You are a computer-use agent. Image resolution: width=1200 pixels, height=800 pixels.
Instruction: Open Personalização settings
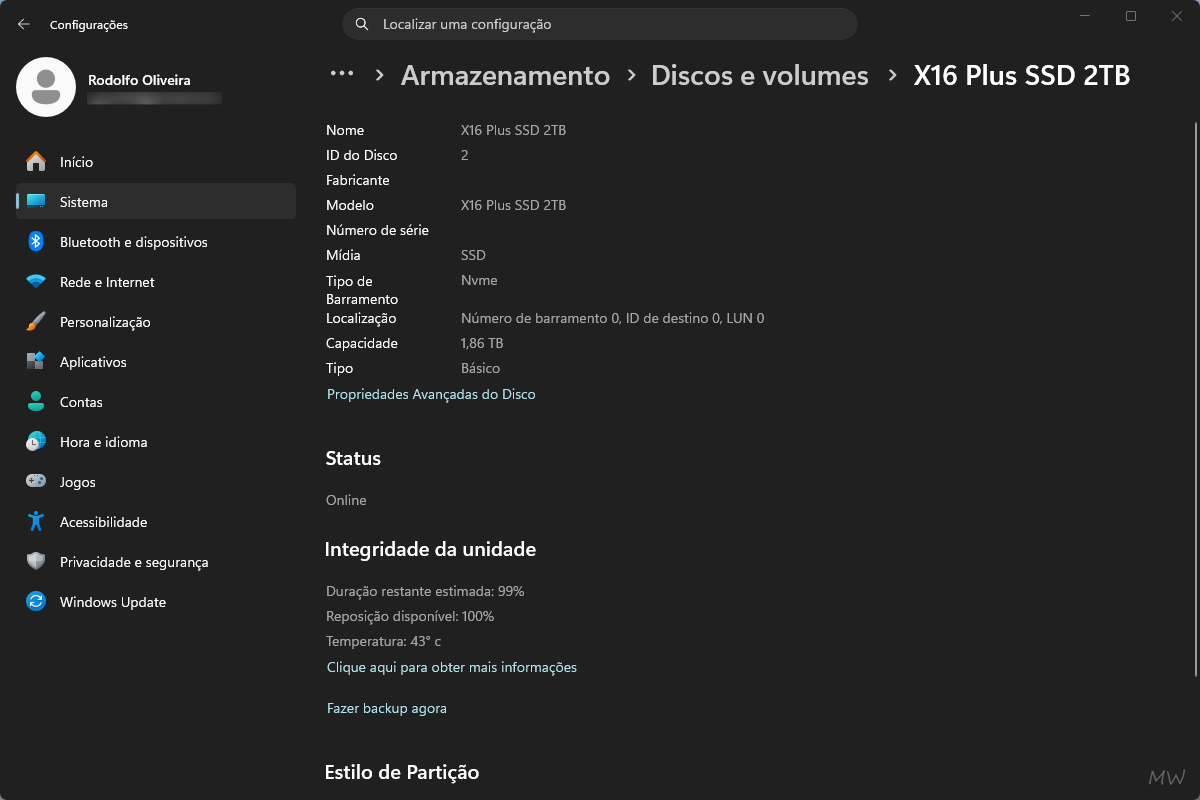(156, 322)
